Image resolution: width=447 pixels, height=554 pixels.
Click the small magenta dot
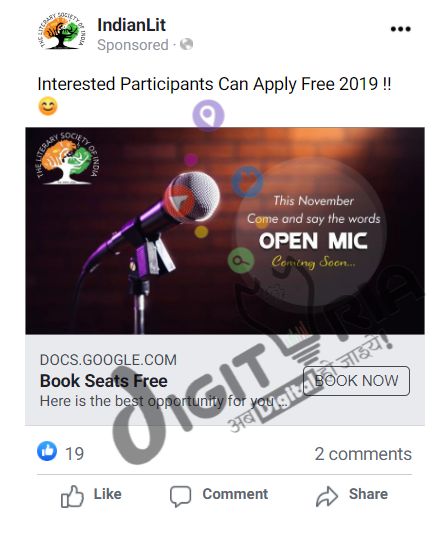(x=190, y=160)
